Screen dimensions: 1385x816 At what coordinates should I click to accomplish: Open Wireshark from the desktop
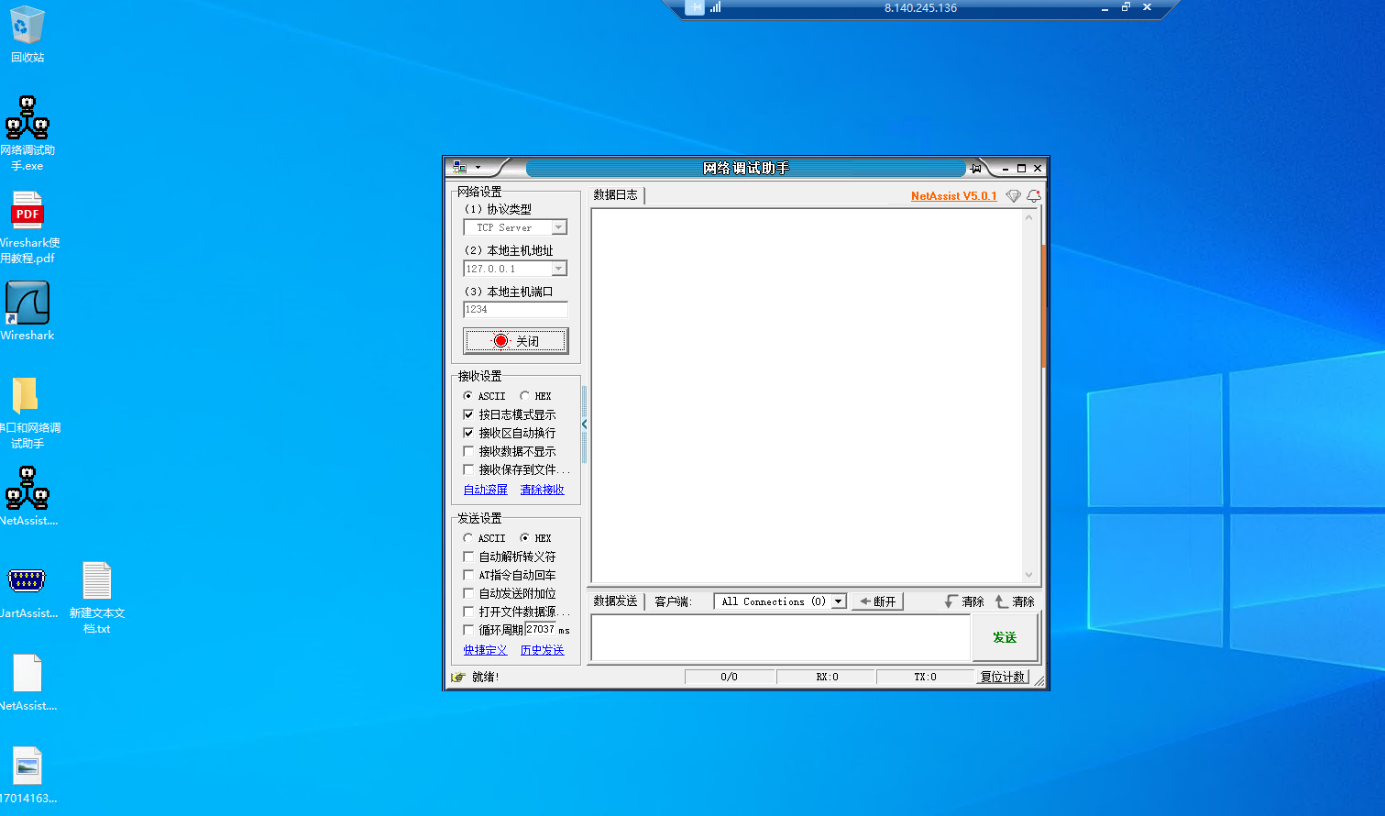pyautogui.click(x=27, y=304)
